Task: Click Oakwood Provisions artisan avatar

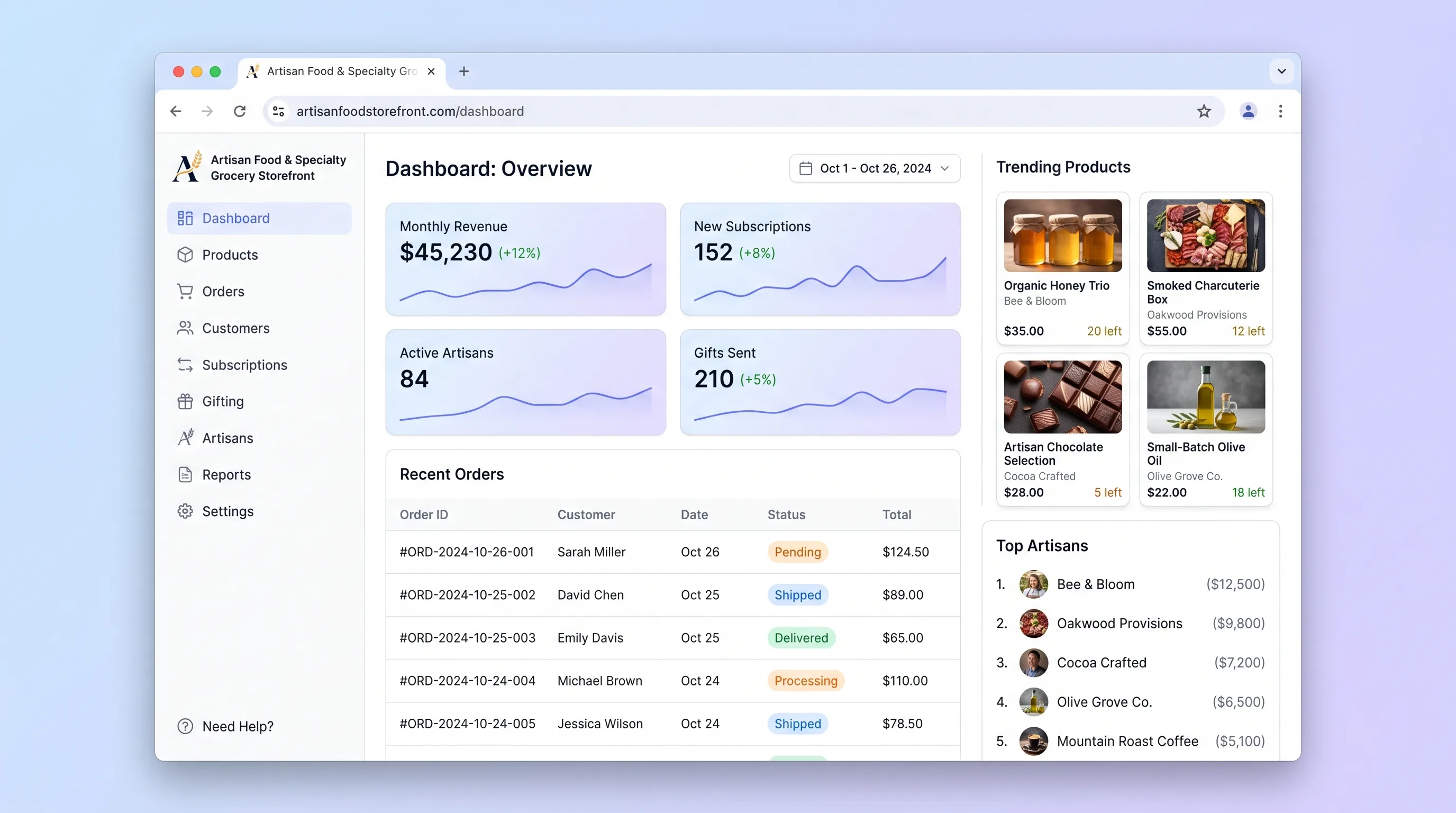Action: click(x=1033, y=623)
